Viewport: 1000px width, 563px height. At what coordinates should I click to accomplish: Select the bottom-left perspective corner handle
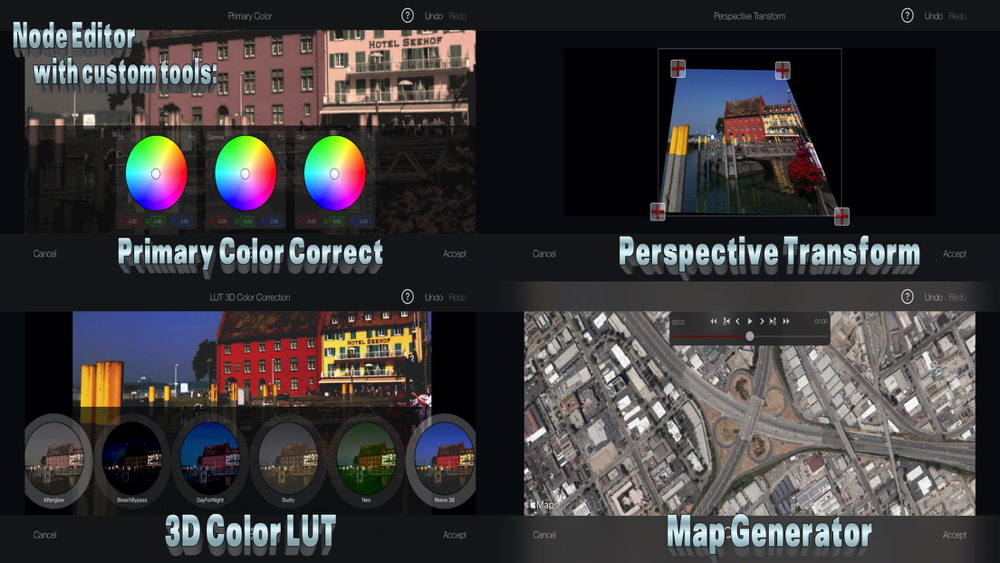[x=658, y=211]
